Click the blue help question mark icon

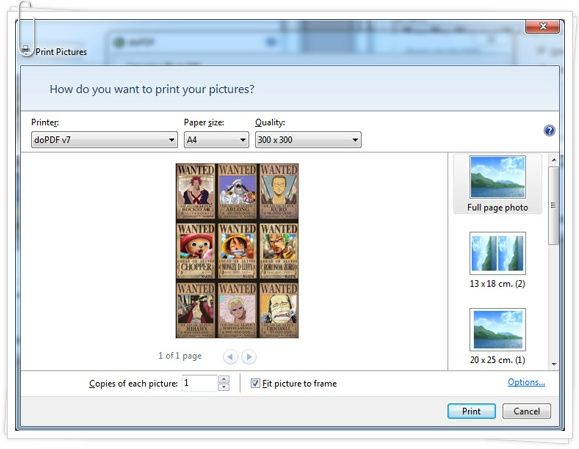pos(549,130)
